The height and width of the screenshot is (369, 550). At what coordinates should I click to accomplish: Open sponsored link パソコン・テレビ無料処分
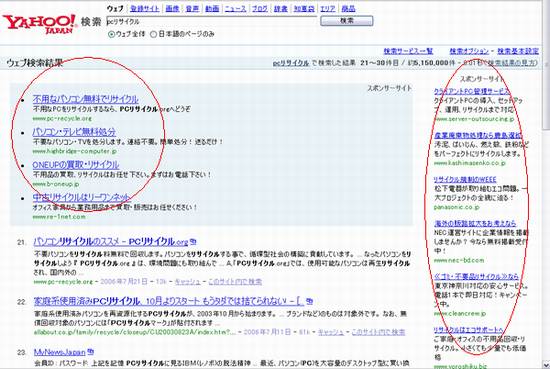pyautogui.click(x=74, y=132)
